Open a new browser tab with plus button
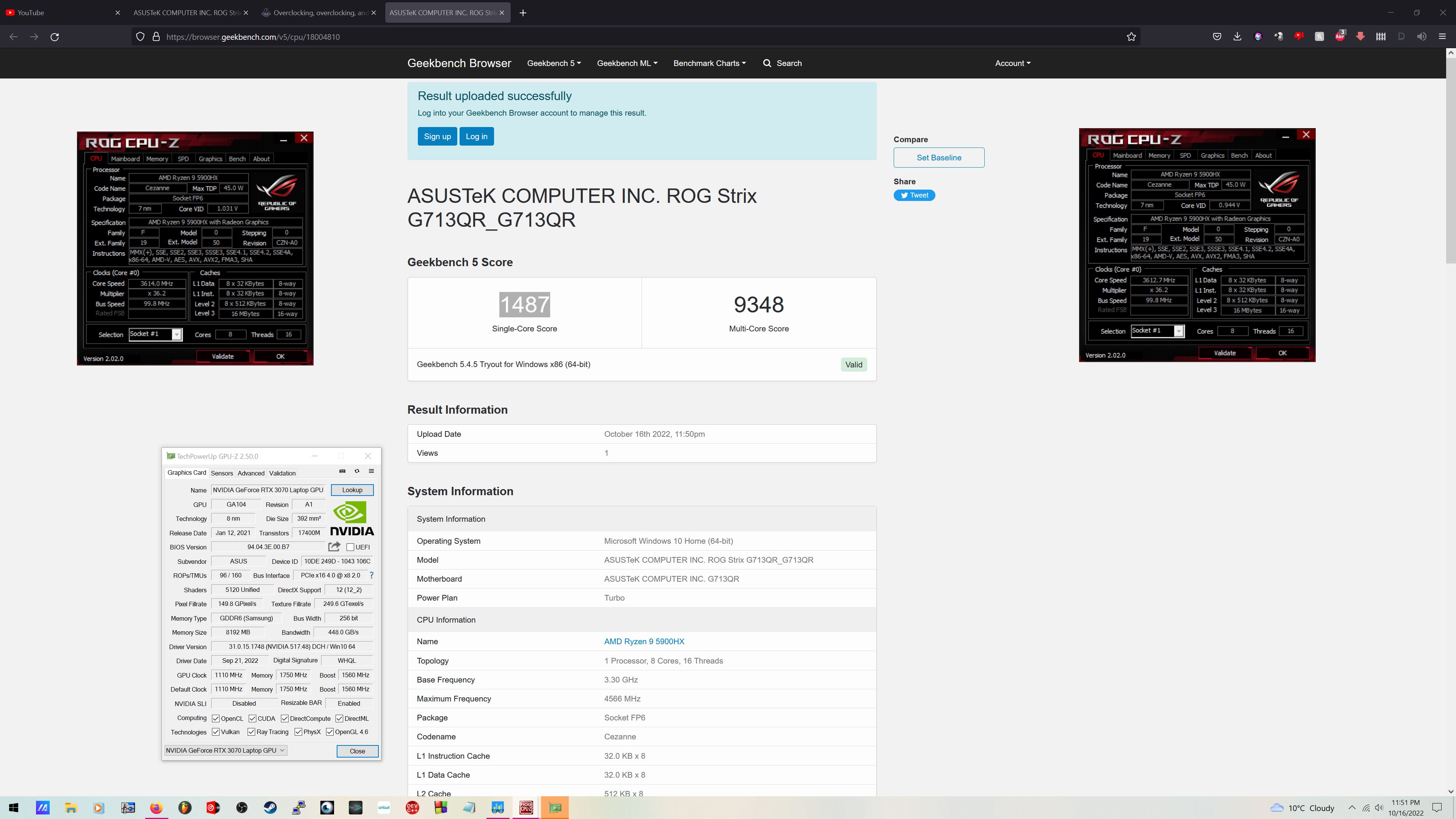Viewport: 1456px width, 819px height. point(523,13)
